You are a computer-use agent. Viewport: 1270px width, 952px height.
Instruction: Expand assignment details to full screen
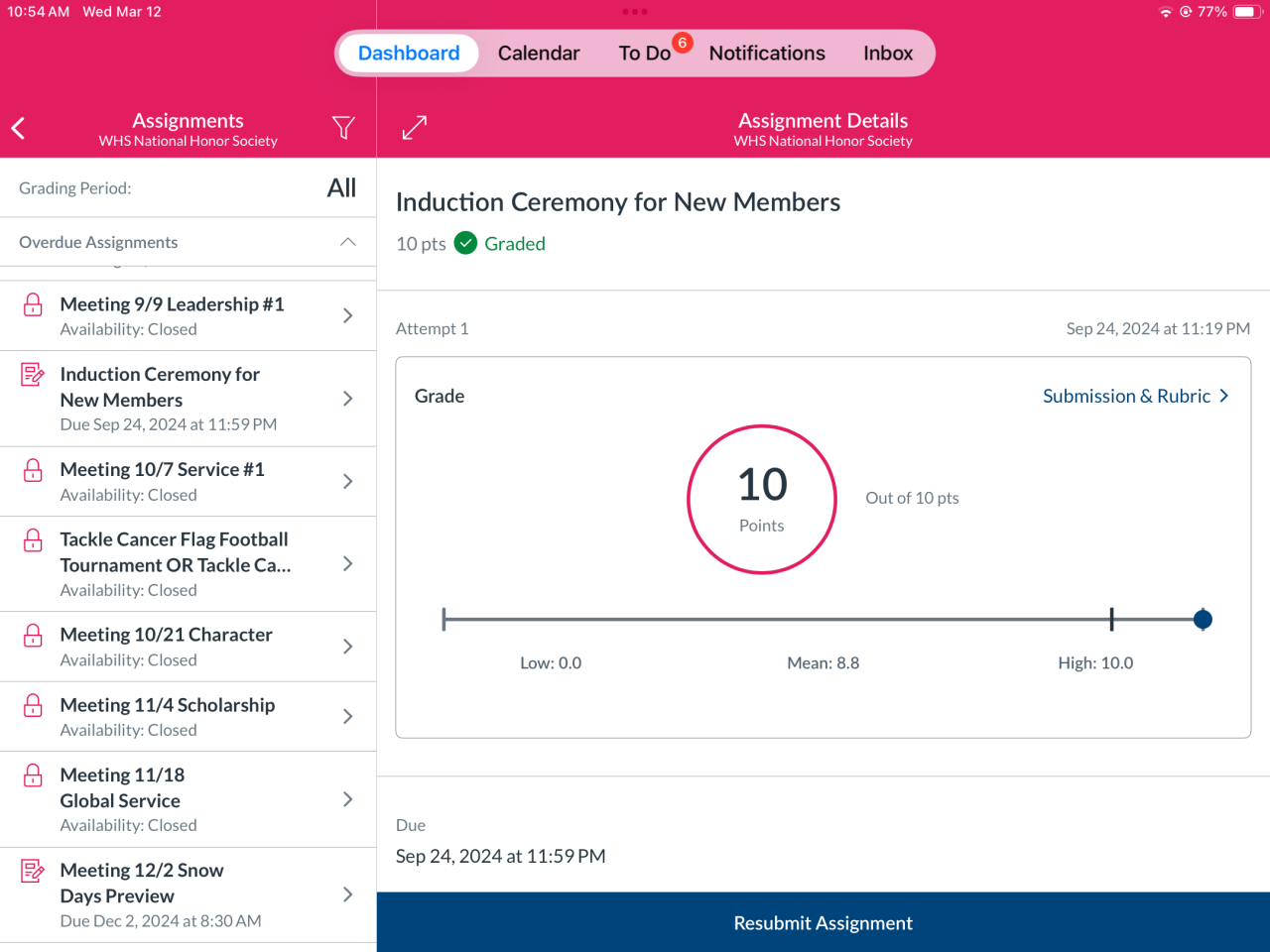[x=415, y=128]
